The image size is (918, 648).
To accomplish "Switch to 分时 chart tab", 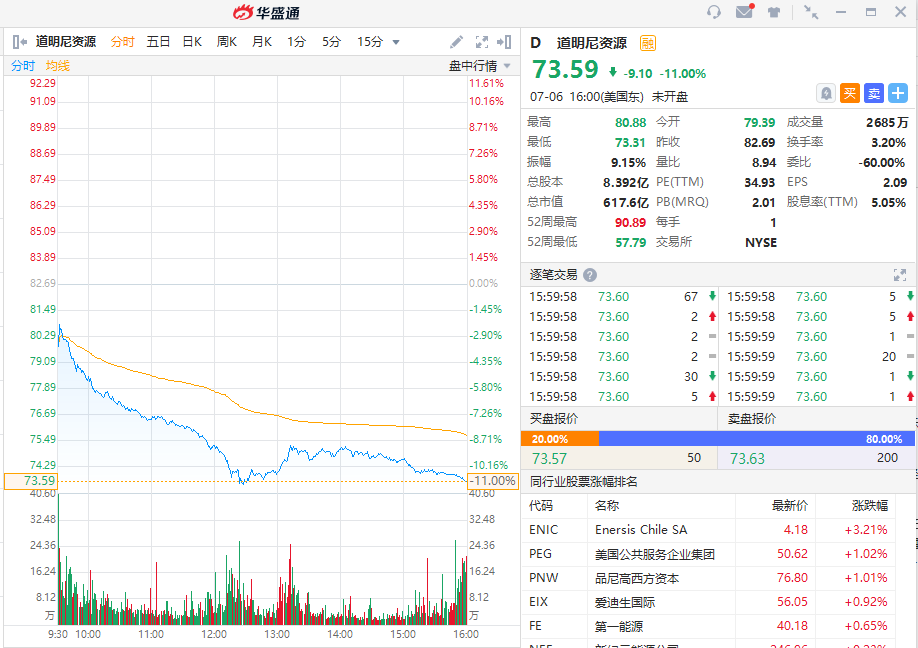I will [122, 42].
